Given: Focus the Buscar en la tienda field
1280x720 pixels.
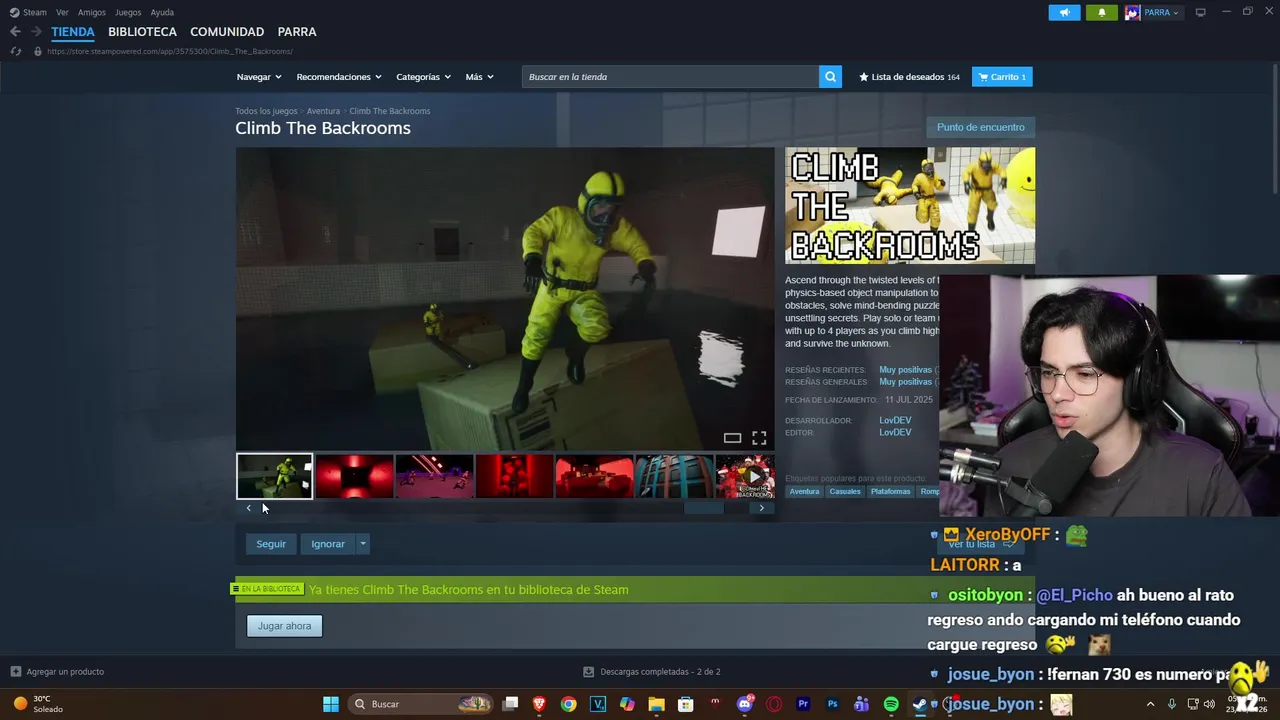Looking at the screenshot, I should (670, 77).
